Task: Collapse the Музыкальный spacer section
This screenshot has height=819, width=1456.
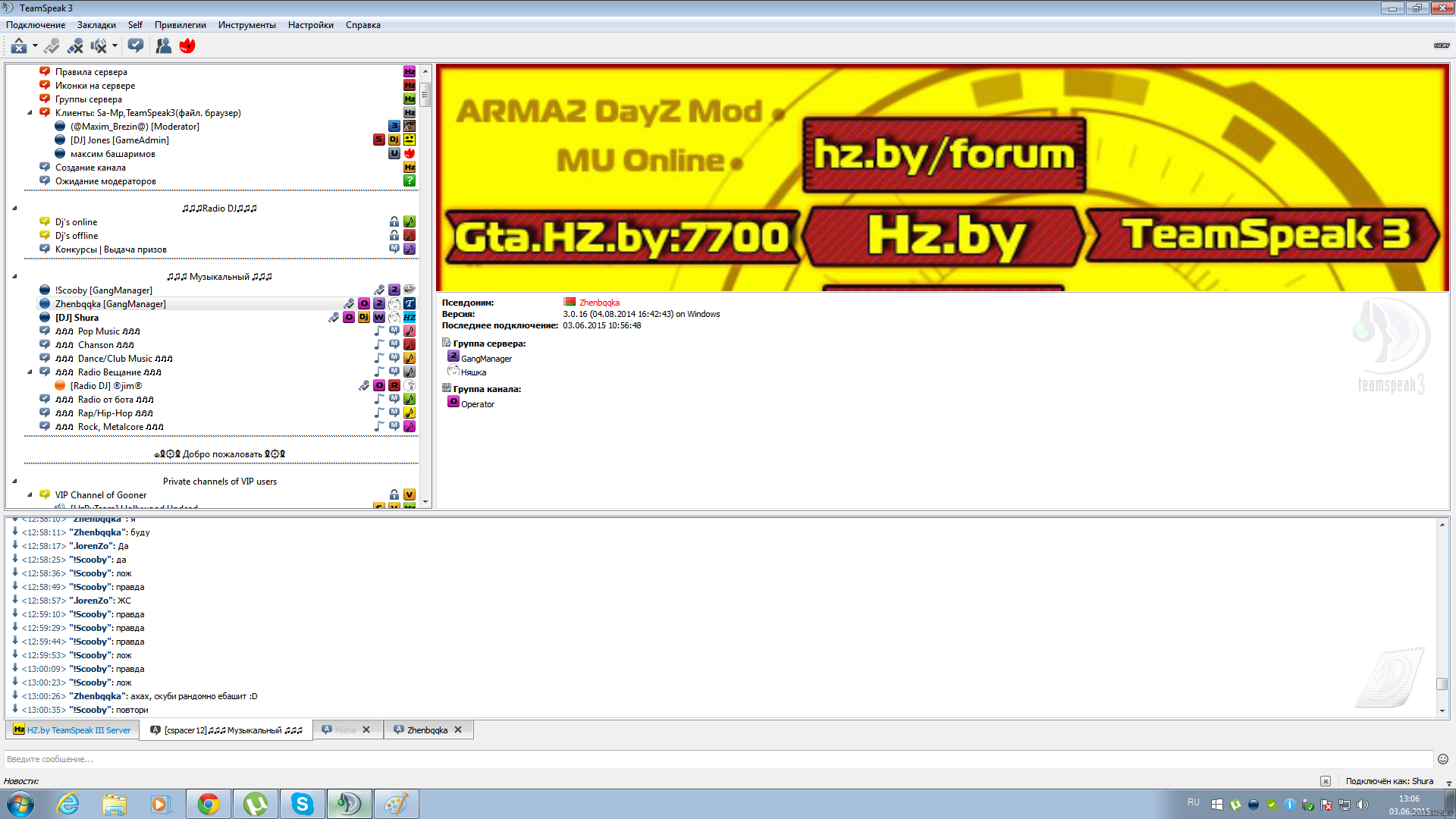Action: click(14, 277)
